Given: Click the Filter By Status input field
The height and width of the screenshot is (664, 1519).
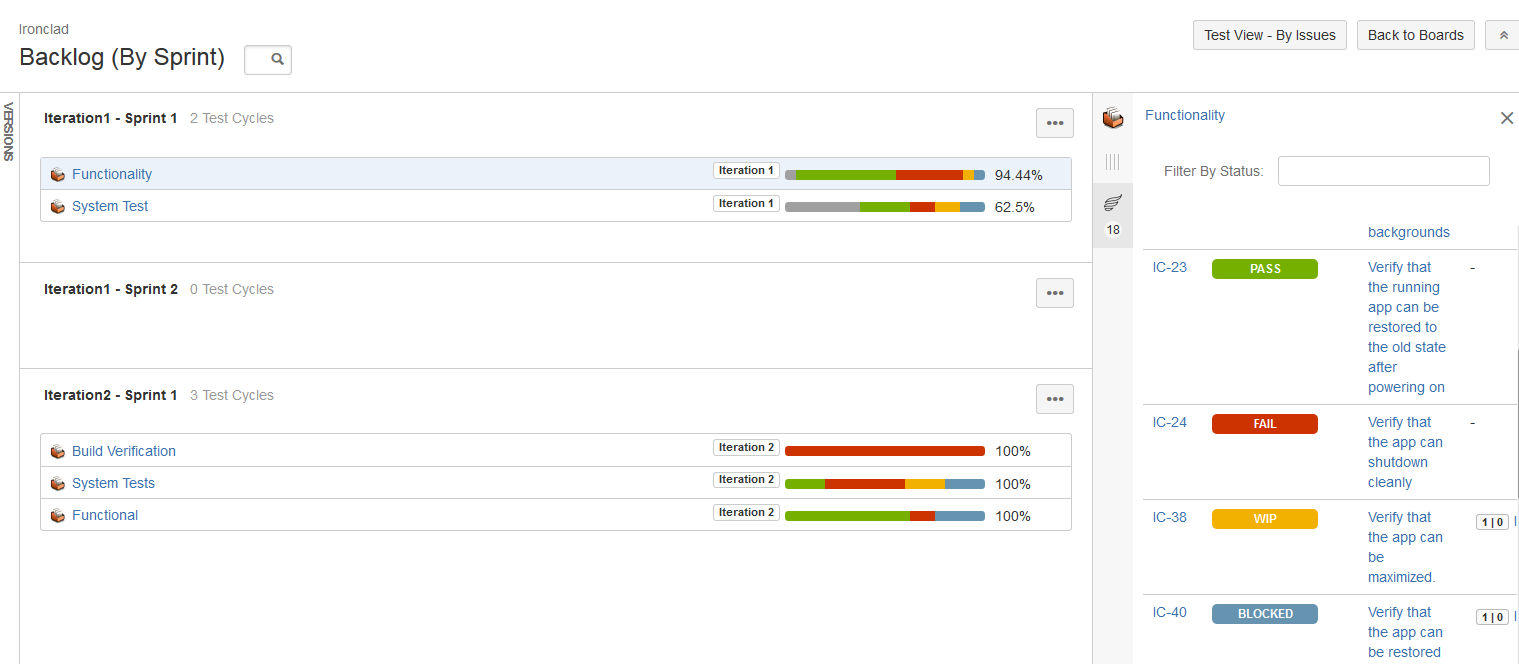Looking at the screenshot, I should (1383, 170).
